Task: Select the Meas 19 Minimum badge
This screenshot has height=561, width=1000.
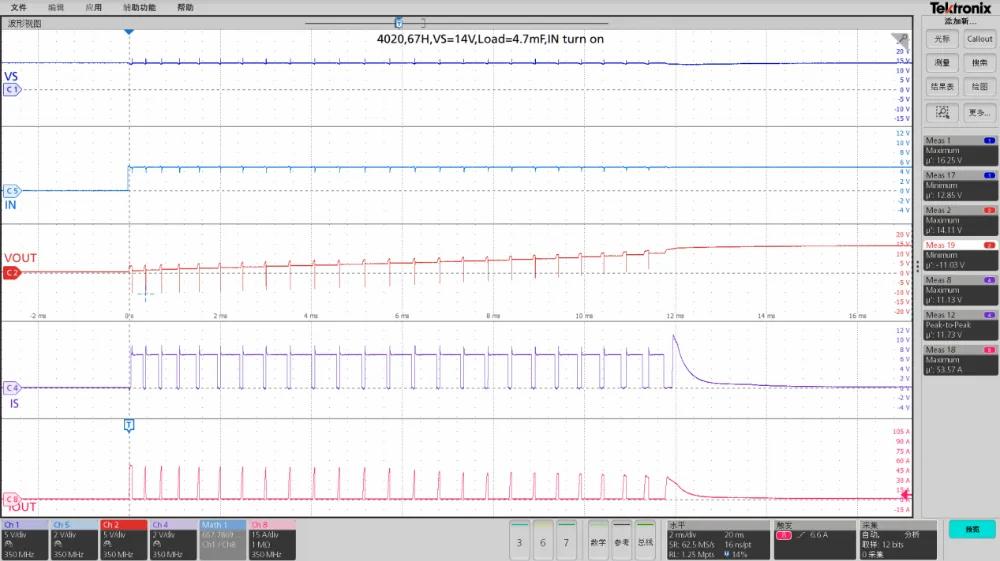Action: tap(959, 254)
